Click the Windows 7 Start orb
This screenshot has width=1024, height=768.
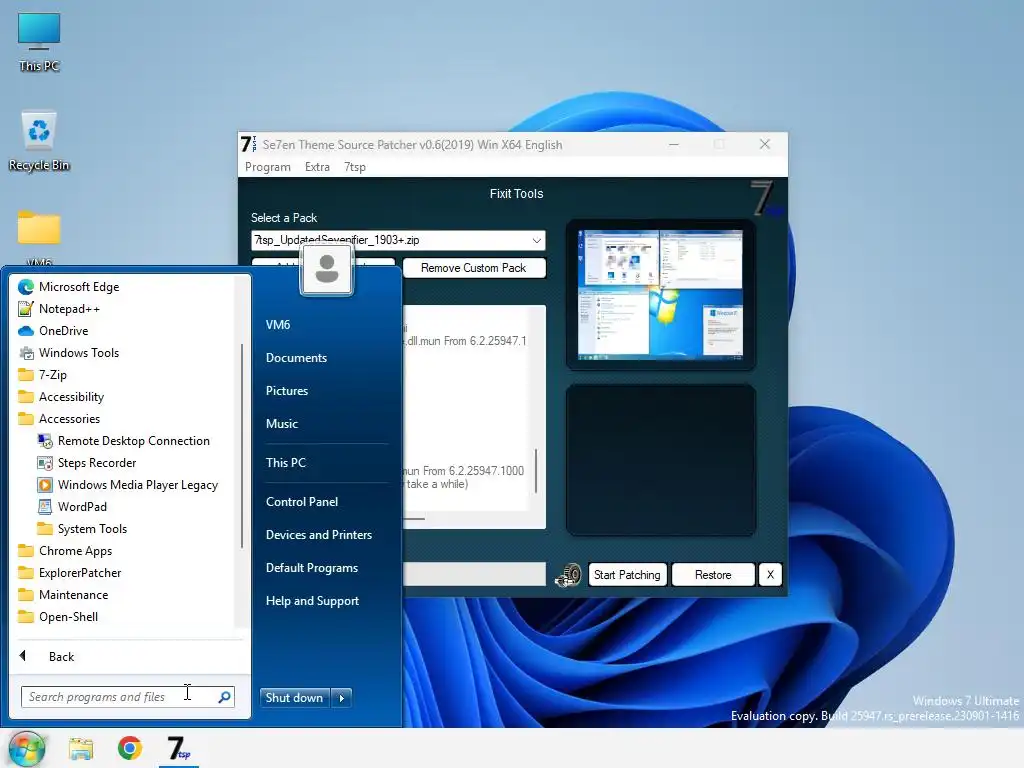[27, 748]
